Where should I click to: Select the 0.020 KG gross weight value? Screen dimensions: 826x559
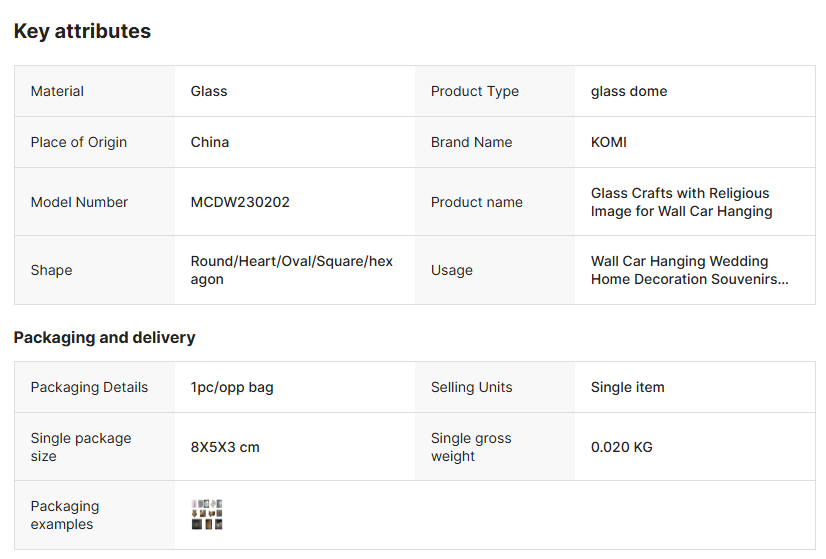(621, 447)
